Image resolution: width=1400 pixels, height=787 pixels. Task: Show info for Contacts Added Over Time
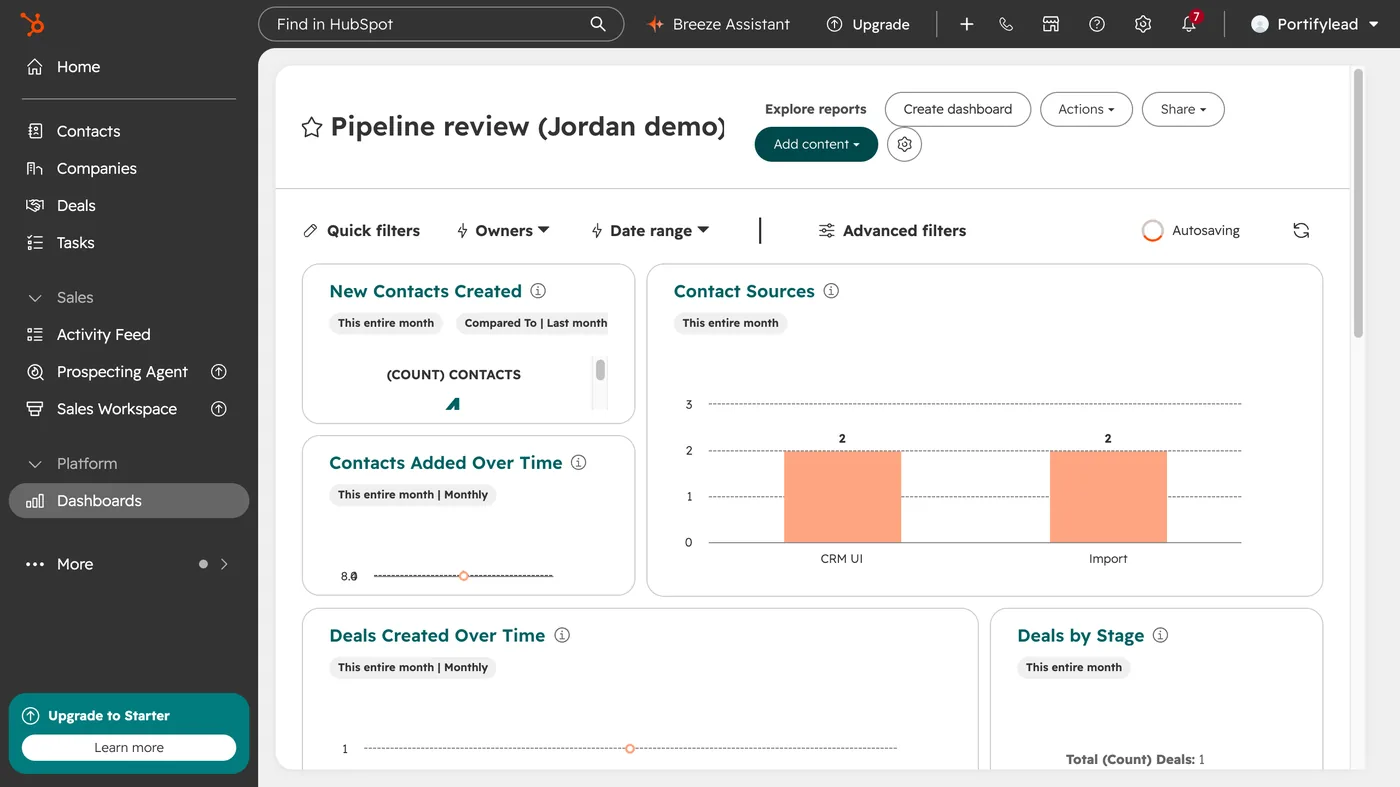click(x=578, y=463)
